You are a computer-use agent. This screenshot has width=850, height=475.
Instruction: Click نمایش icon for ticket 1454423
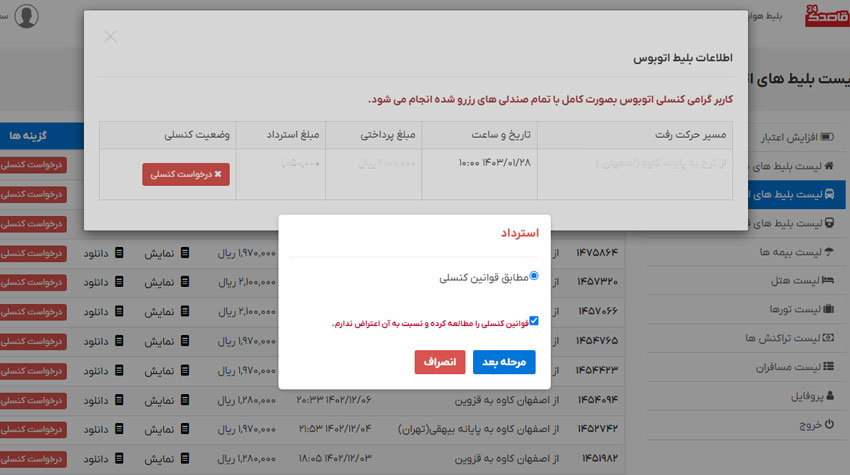[x=185, y=370]
